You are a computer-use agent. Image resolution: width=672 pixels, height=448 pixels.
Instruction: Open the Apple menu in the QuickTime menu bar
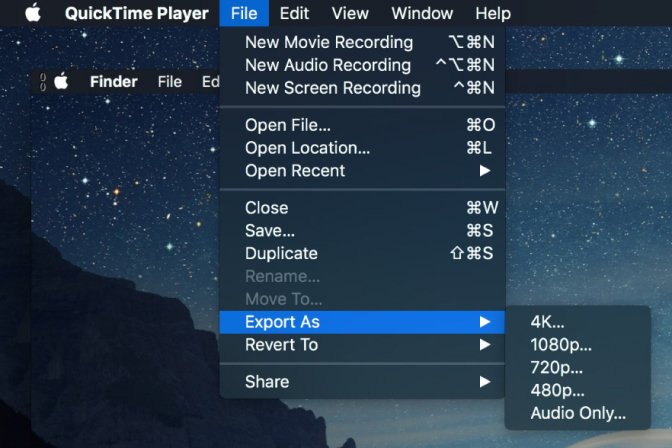pyautogui.click(x=33, y=13)
